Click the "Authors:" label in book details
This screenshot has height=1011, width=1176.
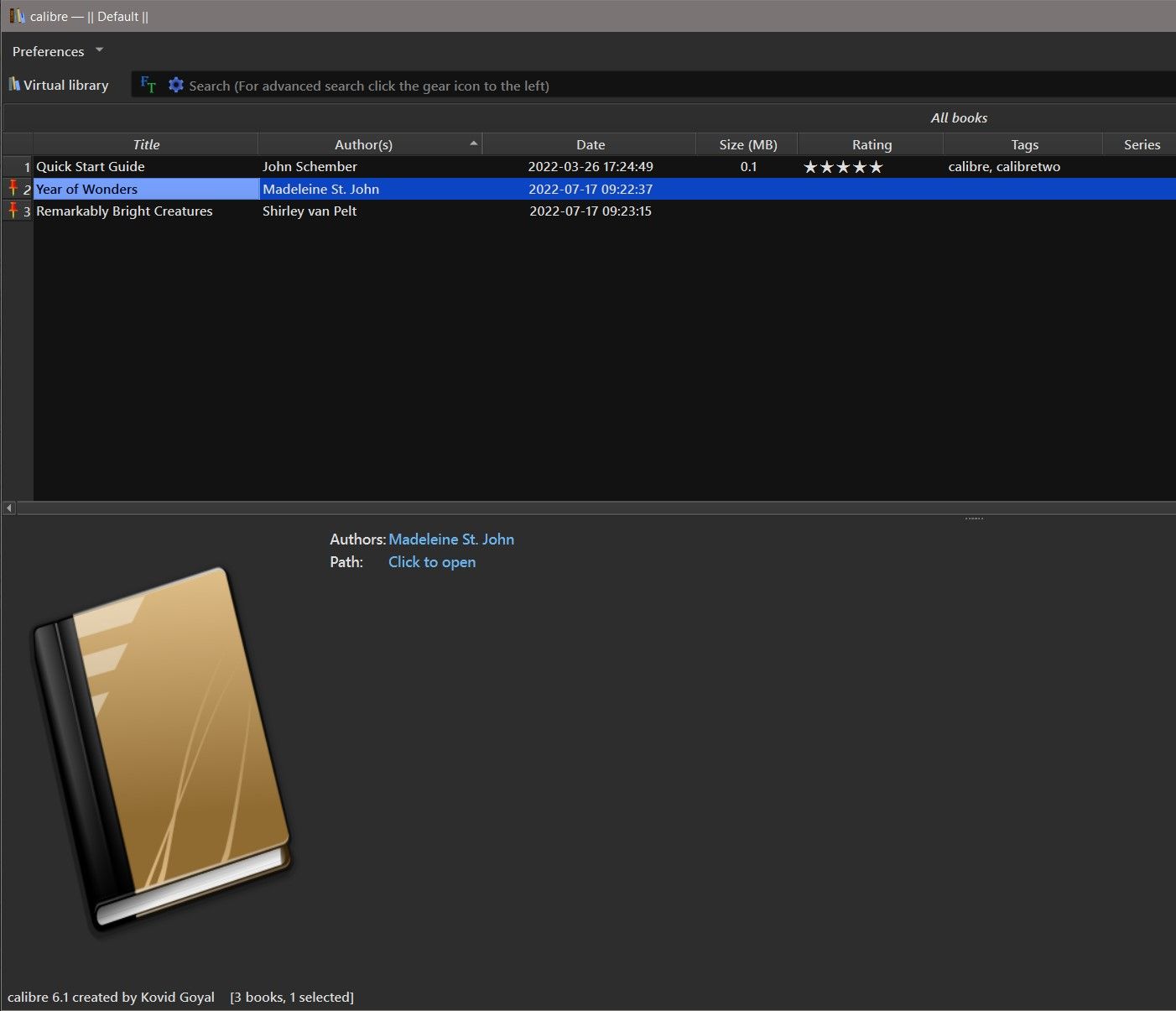tap(357, 539)
